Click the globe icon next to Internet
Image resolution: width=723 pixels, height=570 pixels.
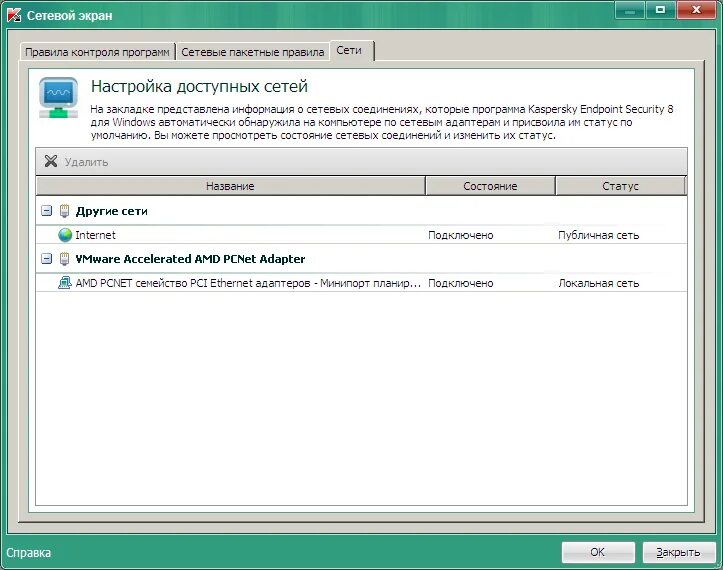65,235
